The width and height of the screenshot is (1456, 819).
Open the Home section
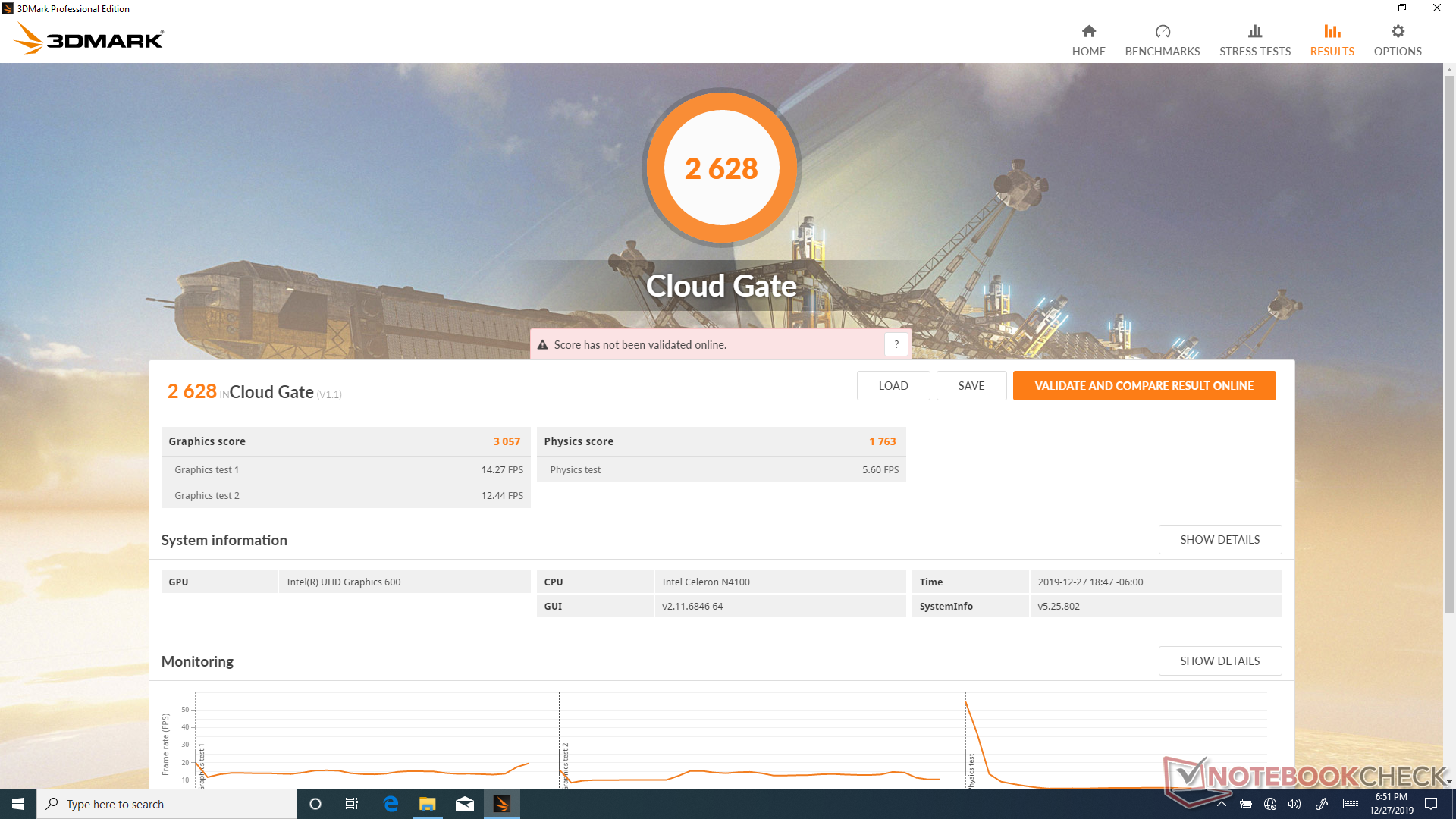1088,40
